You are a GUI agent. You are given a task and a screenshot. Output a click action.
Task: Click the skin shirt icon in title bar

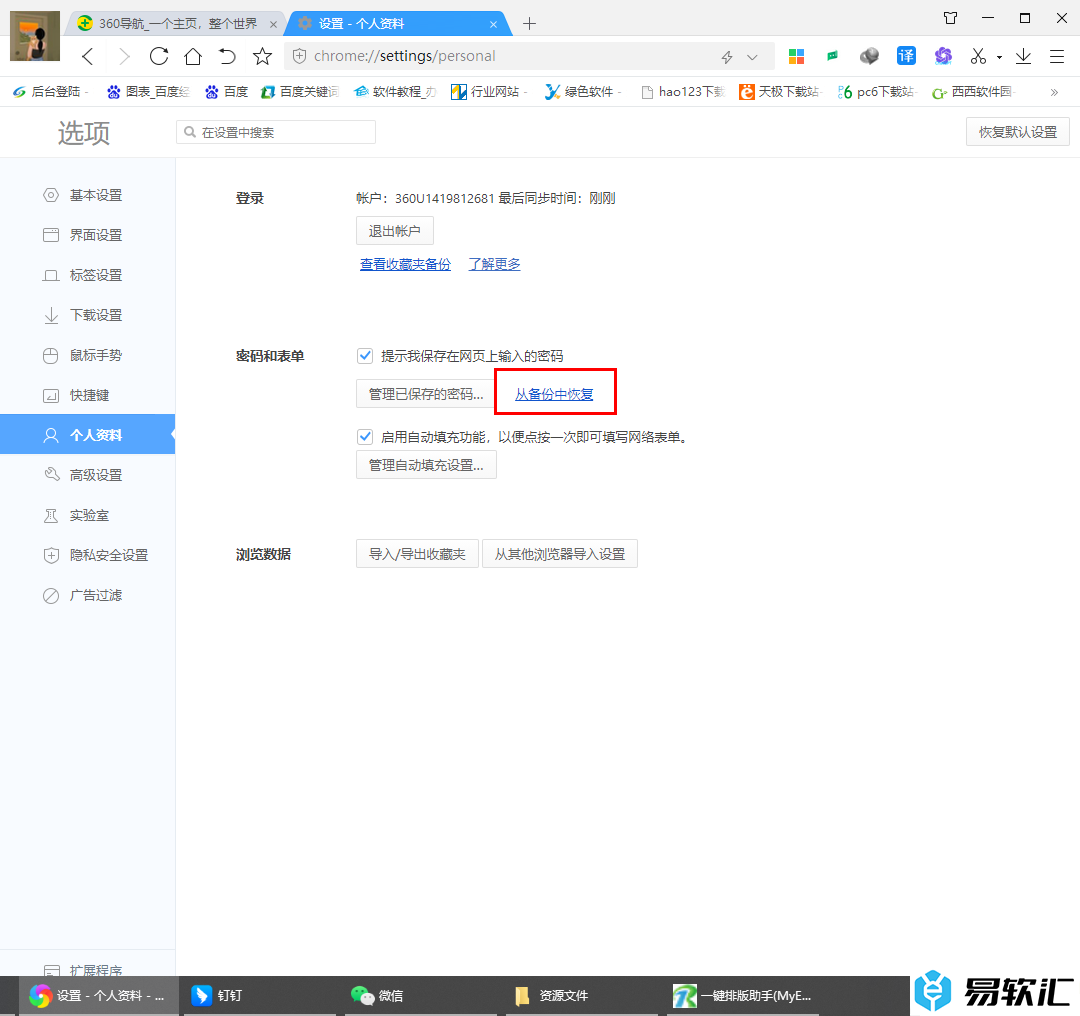951,19
